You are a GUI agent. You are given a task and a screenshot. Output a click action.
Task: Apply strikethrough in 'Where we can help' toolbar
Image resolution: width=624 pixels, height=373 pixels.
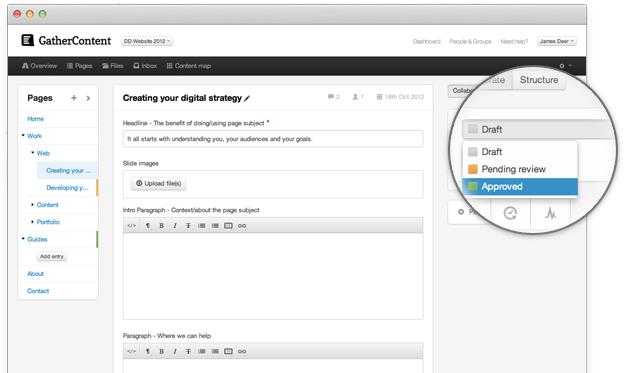coord(188,352)
